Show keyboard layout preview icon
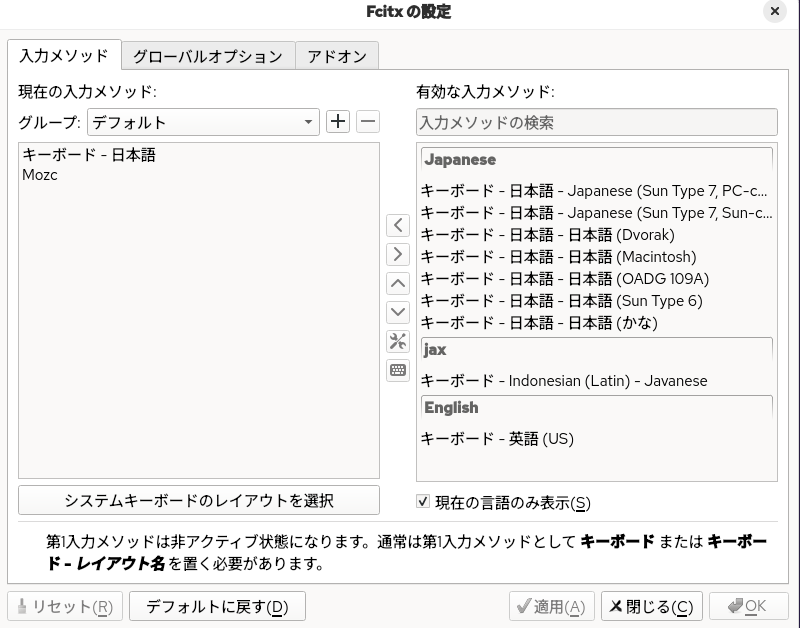This screenshot has width=800, height=628. pyautogui.click(x=397, y=370)
